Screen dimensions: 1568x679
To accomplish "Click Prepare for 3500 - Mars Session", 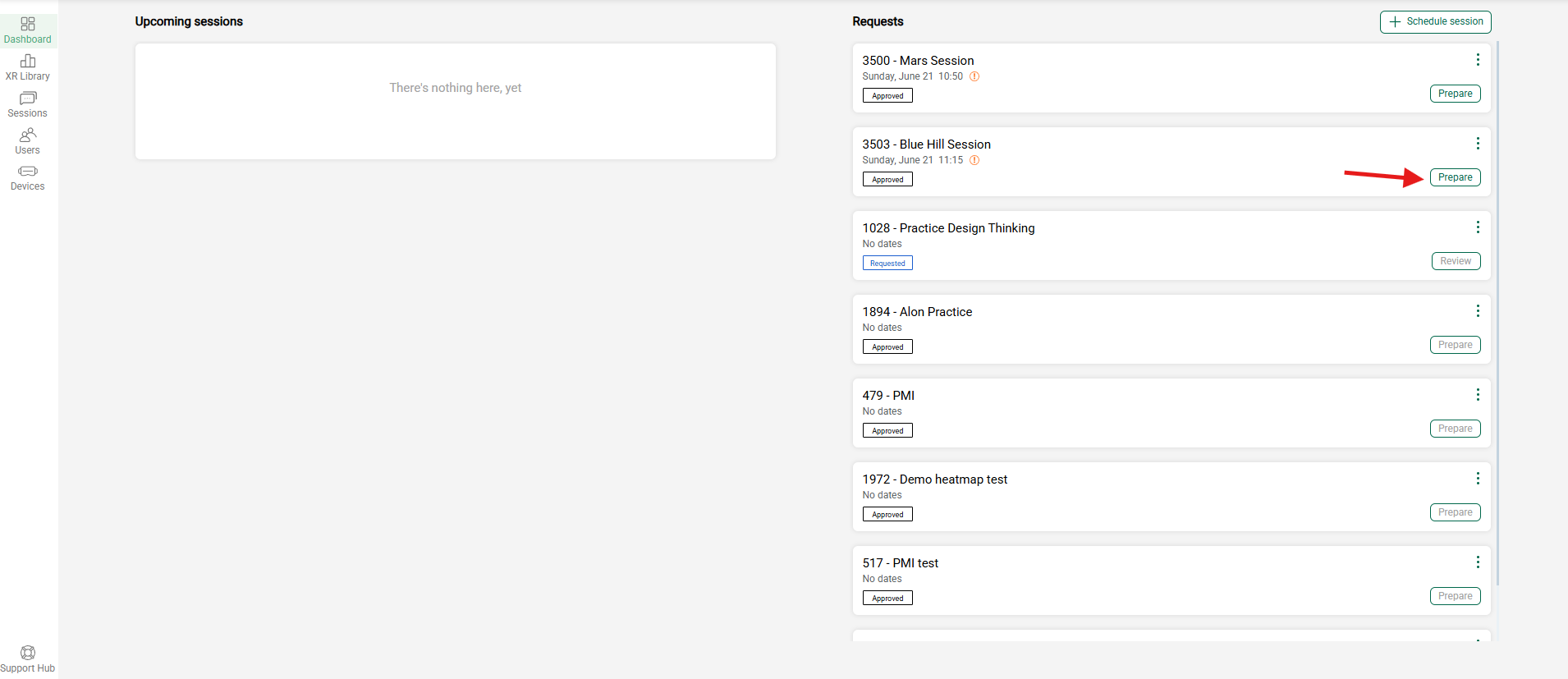I will (x=1456, y=94).
